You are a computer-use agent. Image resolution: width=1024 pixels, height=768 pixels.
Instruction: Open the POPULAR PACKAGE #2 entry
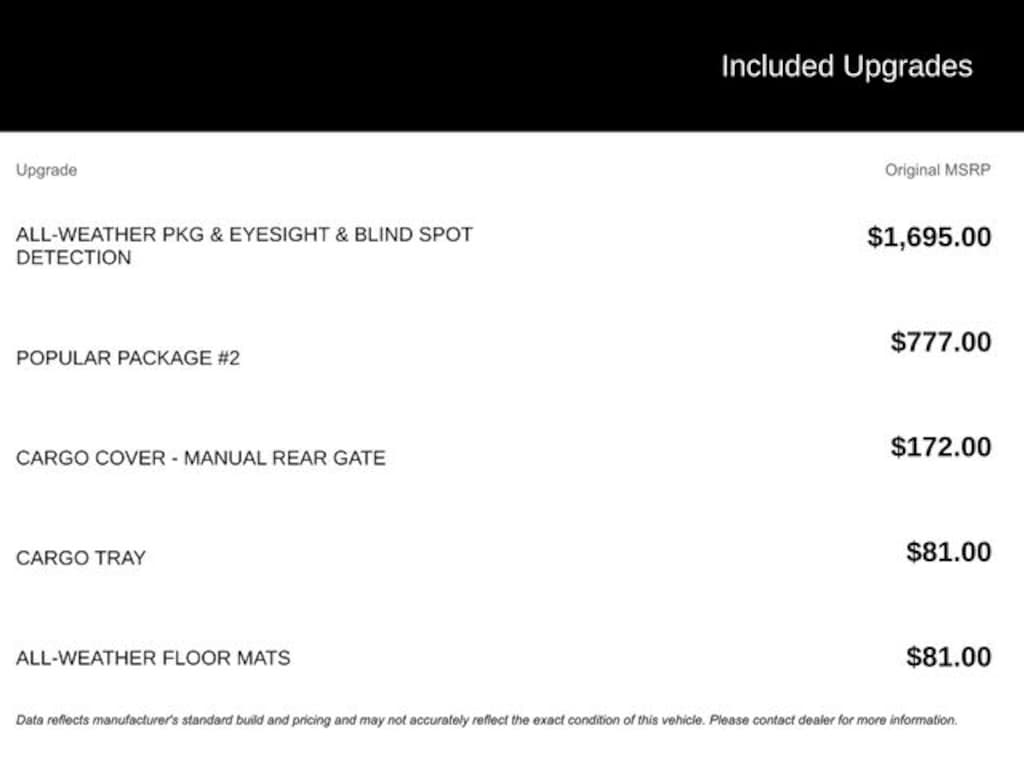click(x=128, y=358)
